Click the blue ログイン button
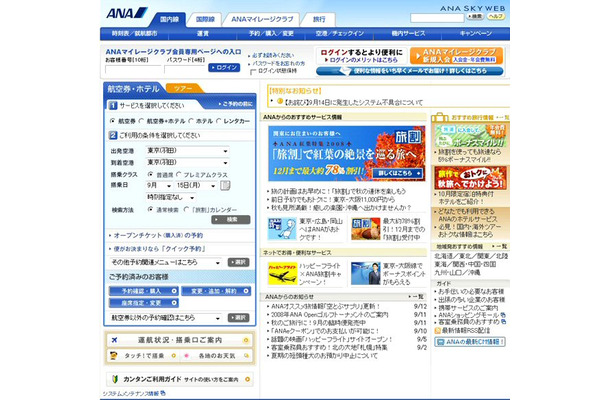Screen dimensions: 610x400 point(224,68)
